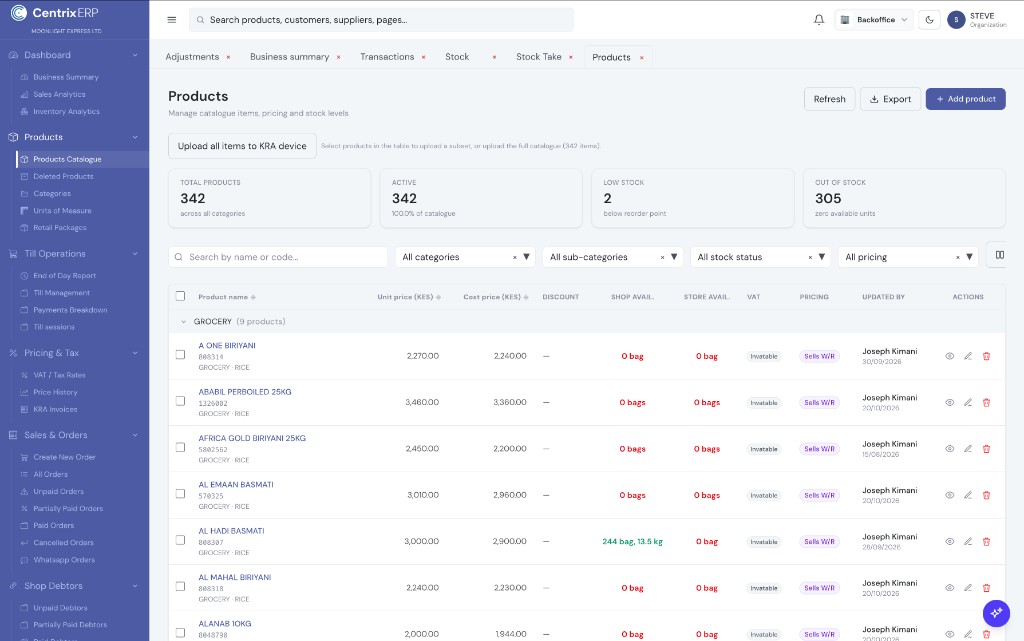This screenshot has height=641, width=1024.
Task: Sort by Cost price column
Action: coord(496,297)
